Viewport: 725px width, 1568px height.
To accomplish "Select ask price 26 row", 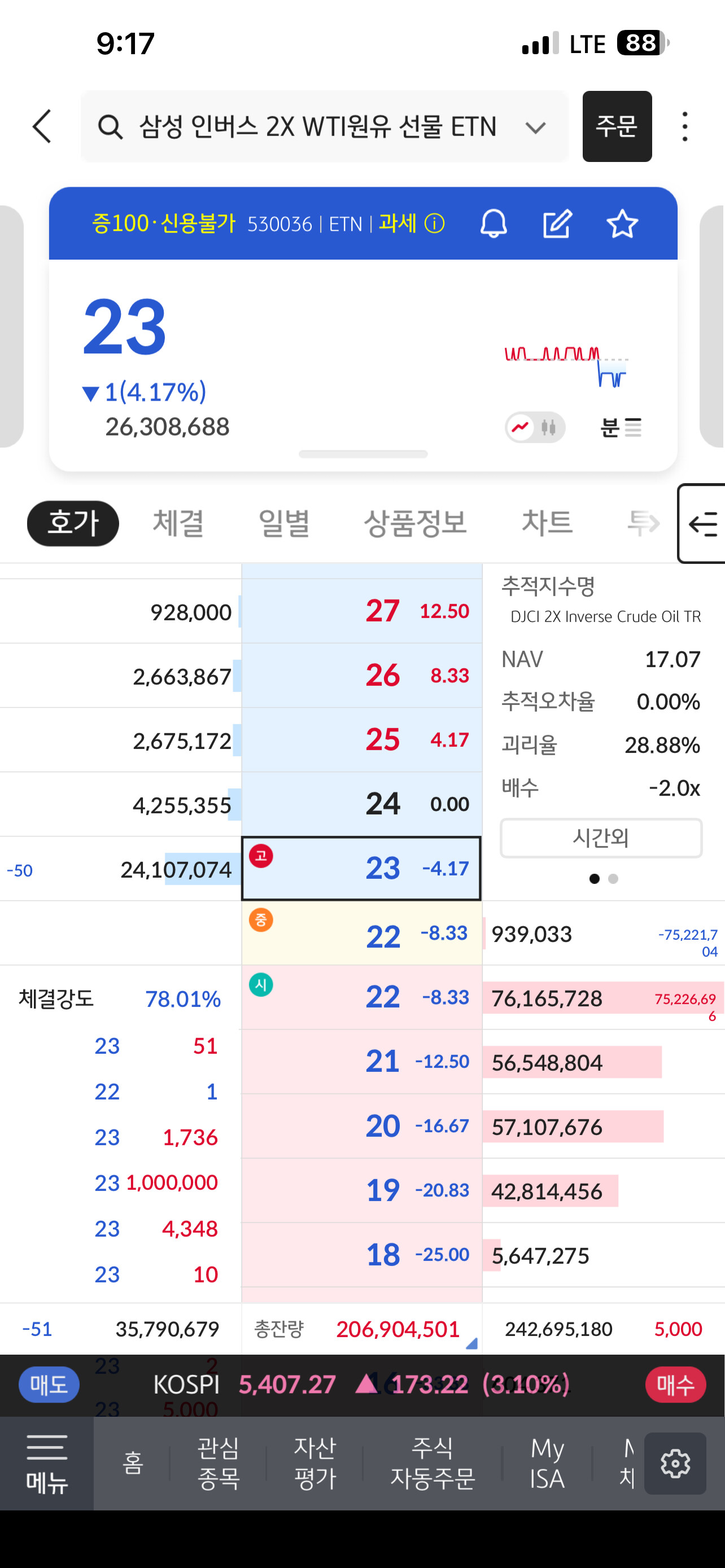I will [x=361, y=676].
